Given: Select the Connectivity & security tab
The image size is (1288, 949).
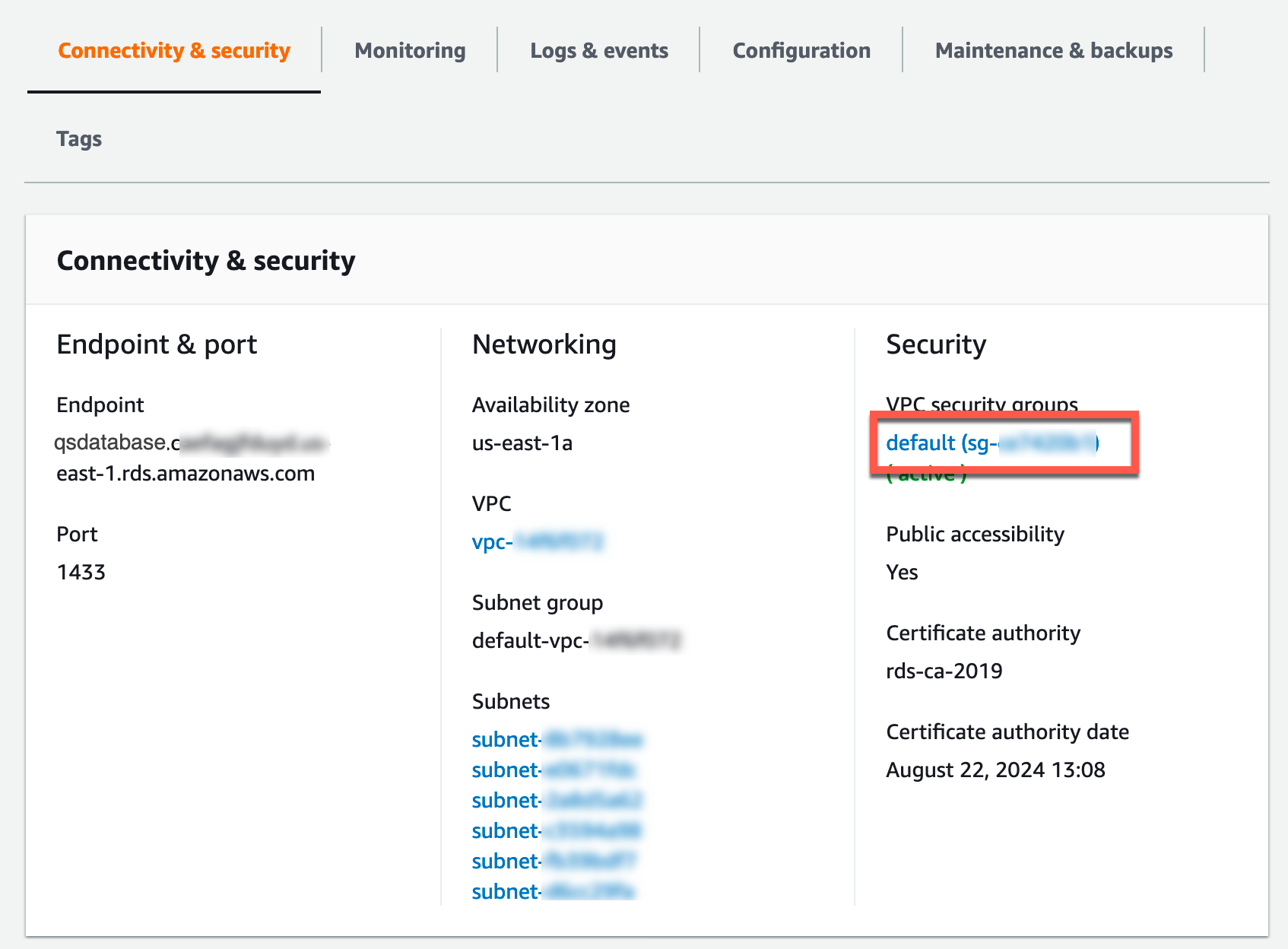Looking at the screenshot, I should pos(174,51).
